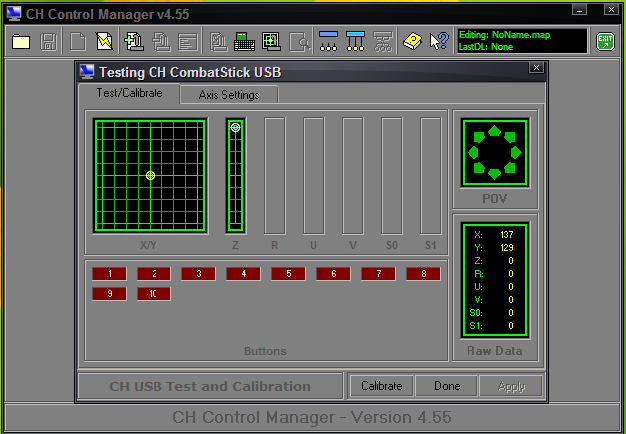
Task: Click button indicator 4
Action: (243, 274)
